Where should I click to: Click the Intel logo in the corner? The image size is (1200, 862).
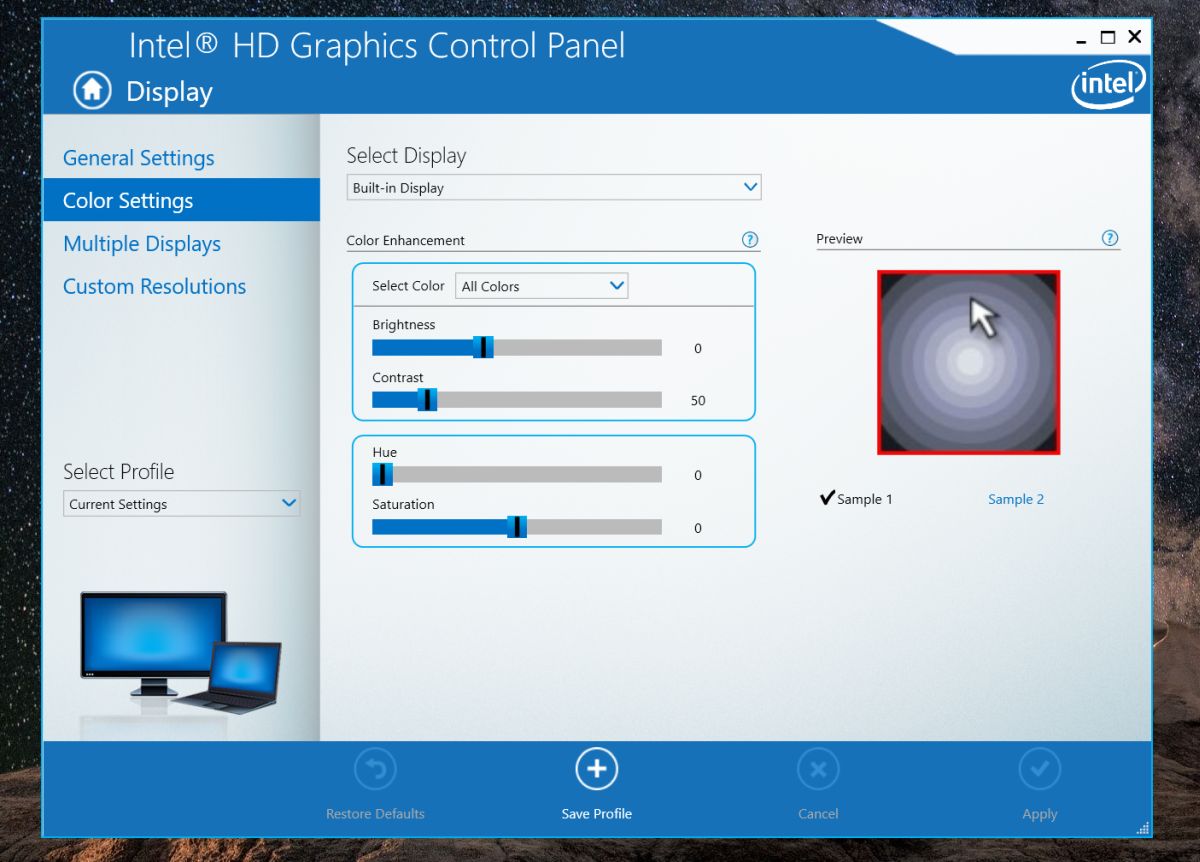coord(1108,84)
